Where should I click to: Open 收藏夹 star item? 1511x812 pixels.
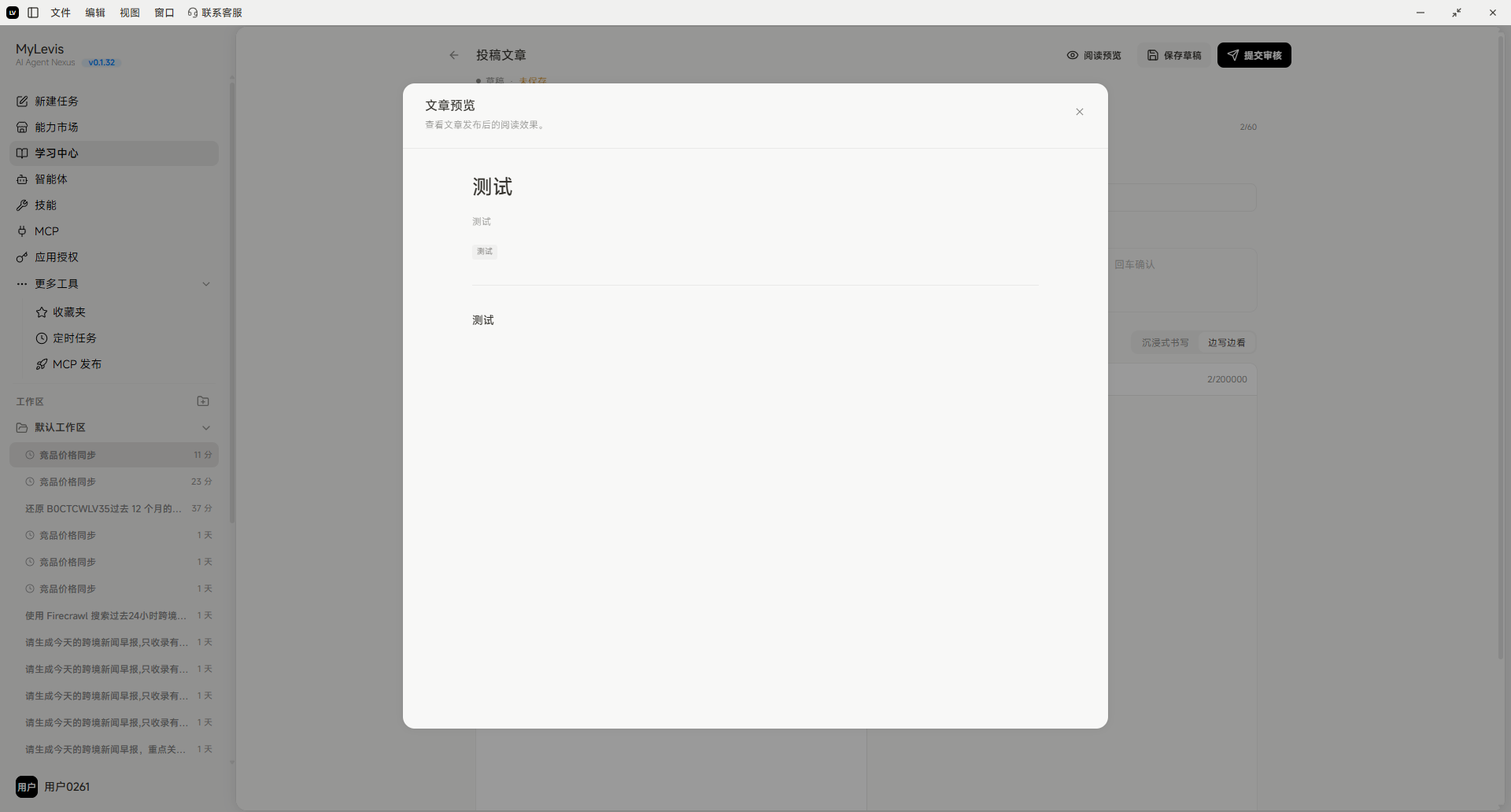124,312
